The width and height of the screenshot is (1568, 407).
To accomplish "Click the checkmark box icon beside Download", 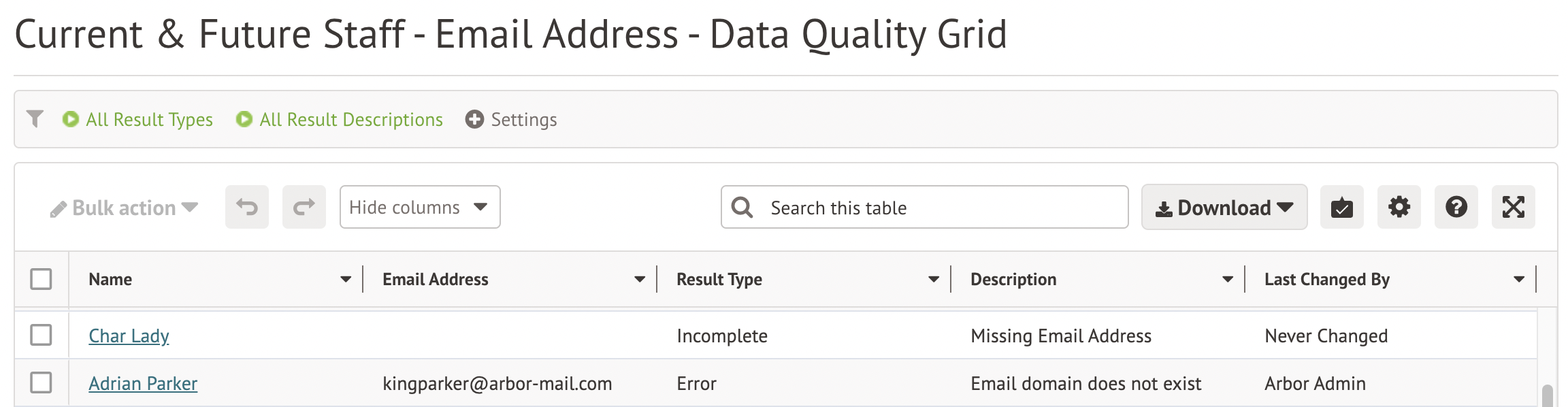I will click(1341, 207).
